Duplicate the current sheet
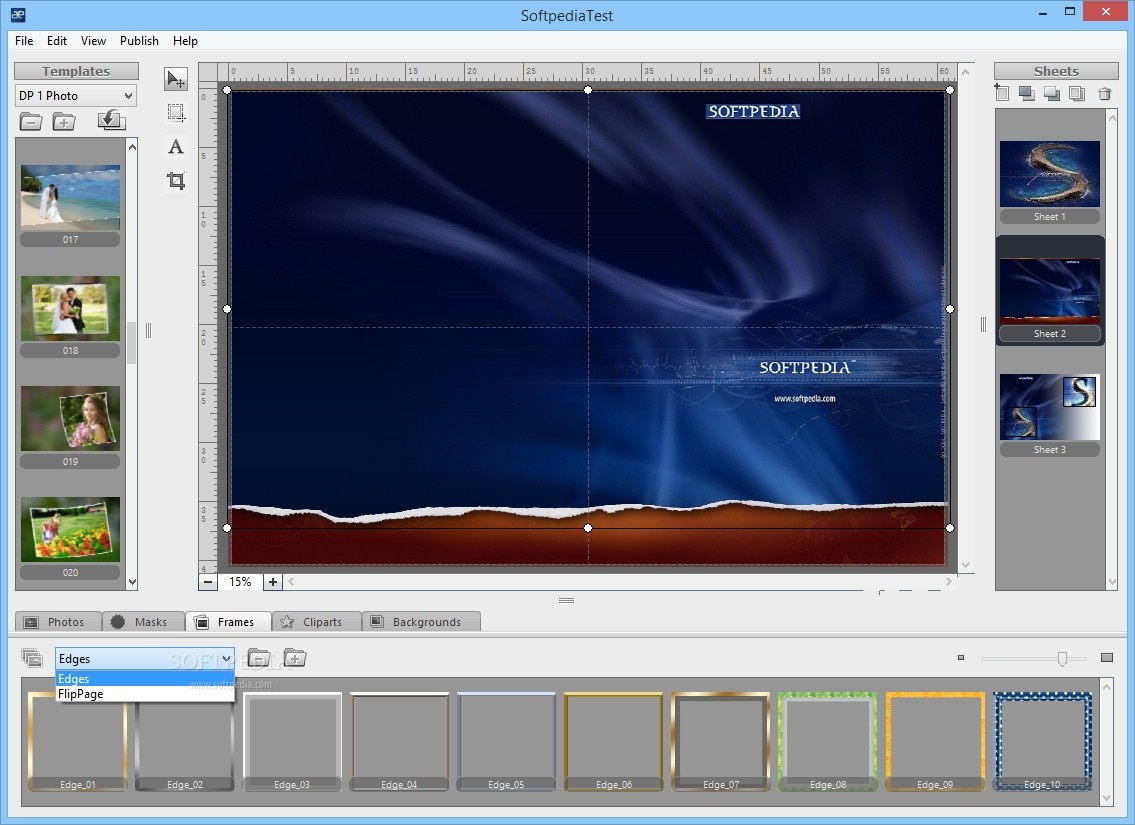The image size is (1135, 825). (1077, 93)
